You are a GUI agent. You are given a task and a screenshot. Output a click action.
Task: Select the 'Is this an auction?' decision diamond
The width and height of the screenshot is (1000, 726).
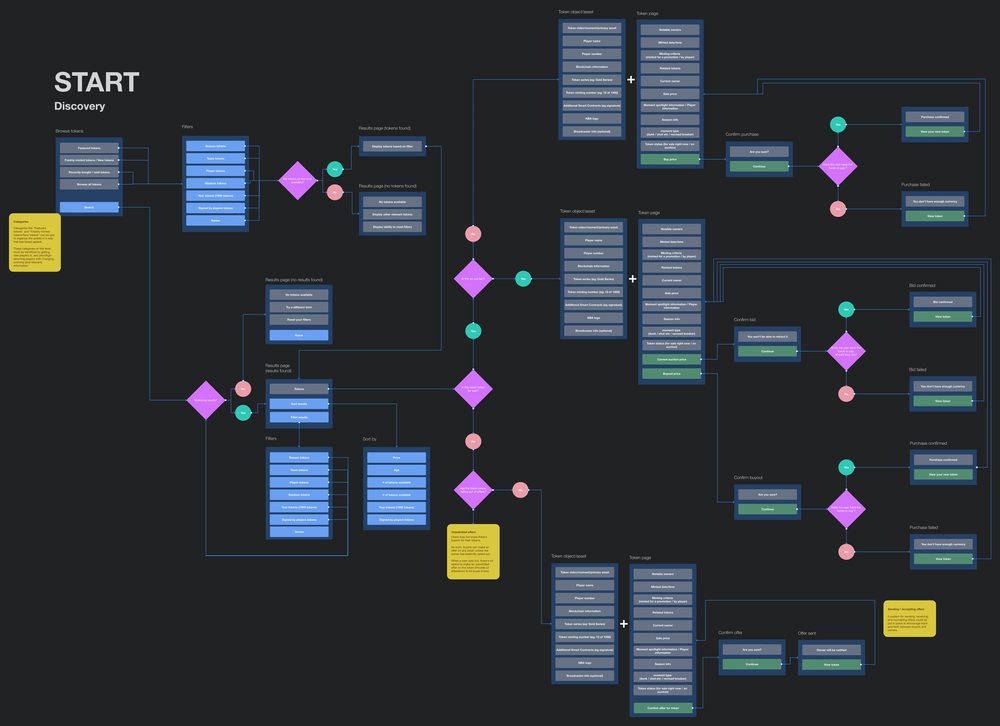(x=473, y=279)
